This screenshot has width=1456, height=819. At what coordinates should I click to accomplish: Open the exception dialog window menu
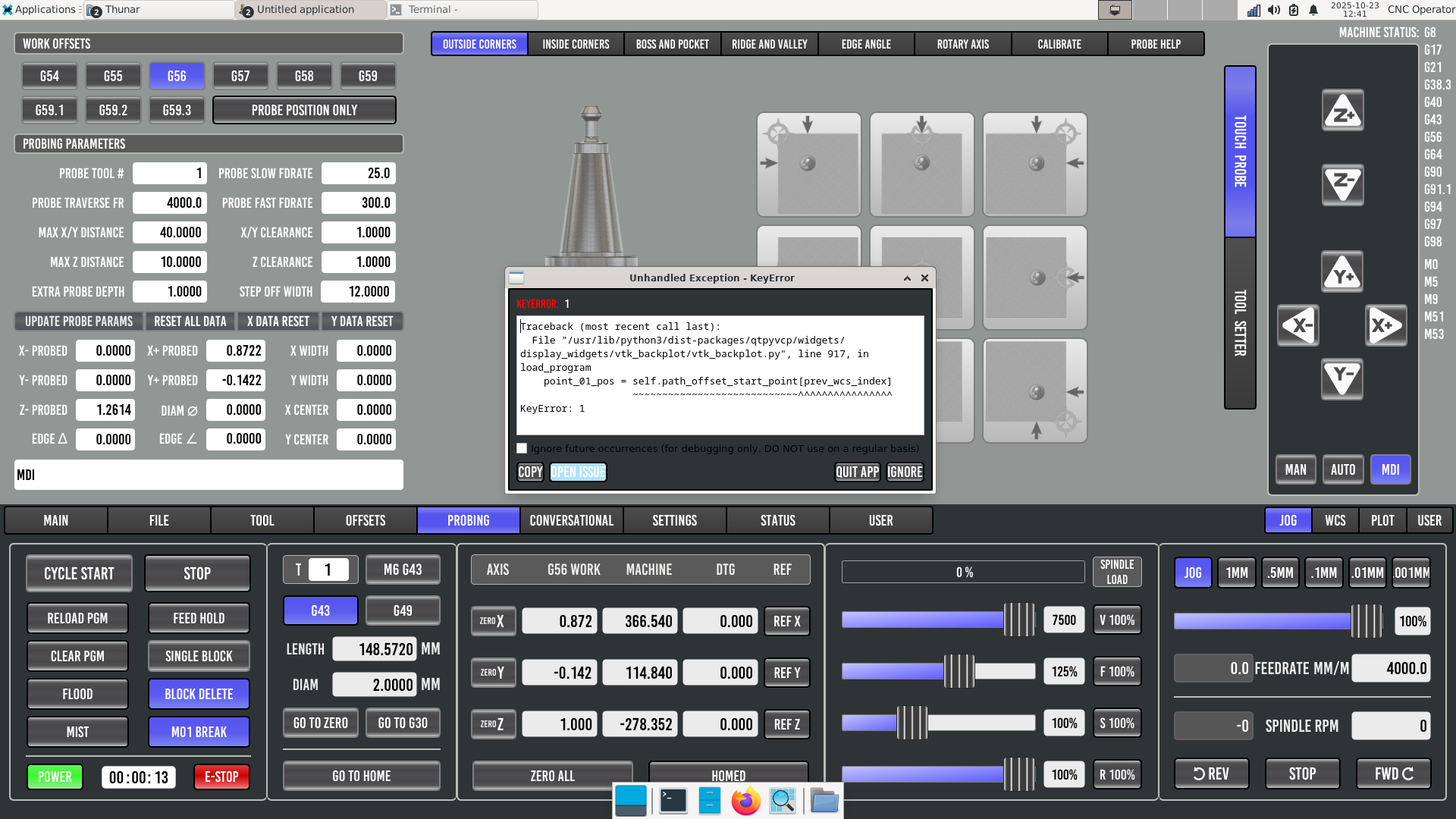pyautogui.click(x=516, y=278)
